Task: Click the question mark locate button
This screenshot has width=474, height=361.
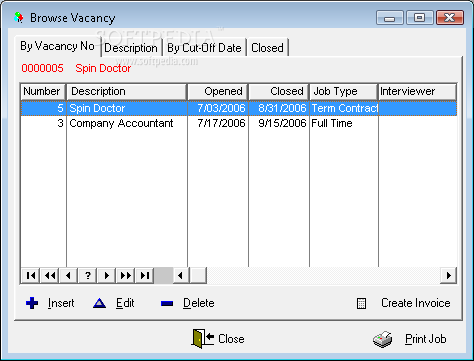Action: 88,276
